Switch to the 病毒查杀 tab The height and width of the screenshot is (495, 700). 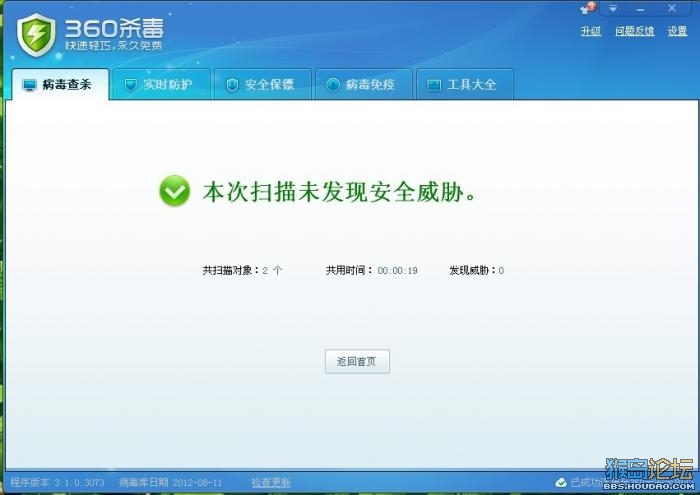(x=60, y=84)
